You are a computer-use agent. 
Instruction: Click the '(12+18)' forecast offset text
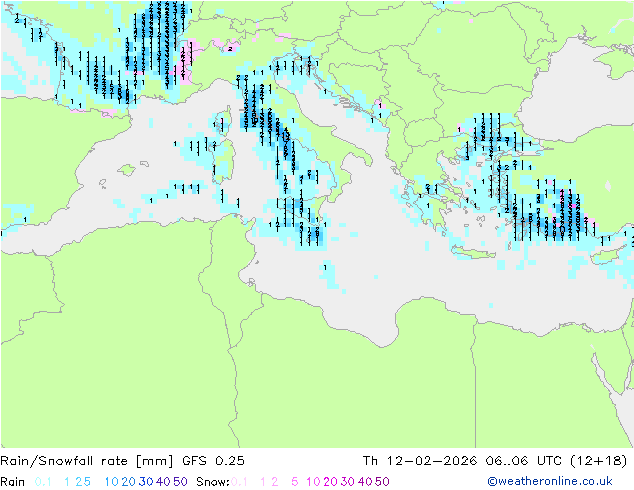click(x=598, y=461)
